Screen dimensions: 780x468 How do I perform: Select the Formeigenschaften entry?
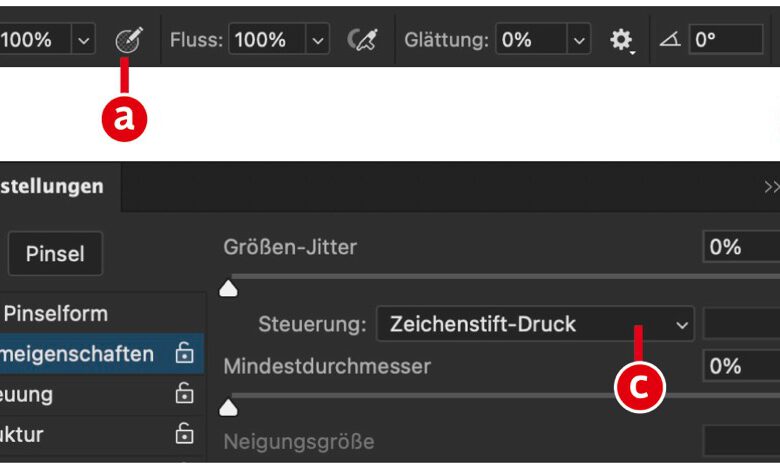(x=78, y=354)
